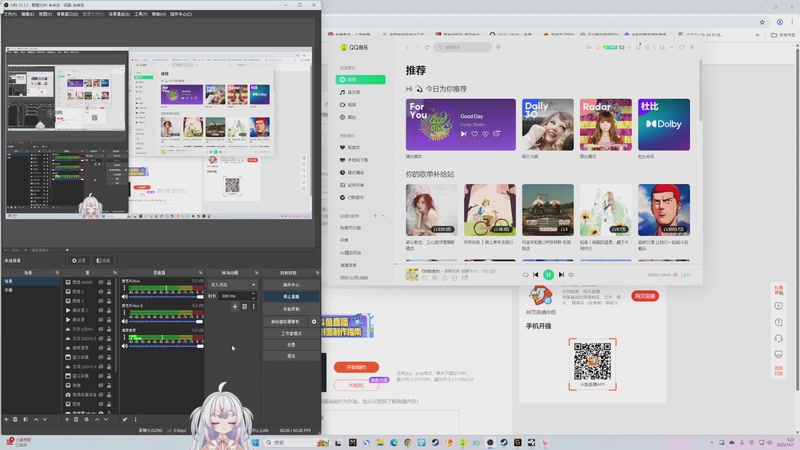Heart the Good Day song on For You card
Viewport: 800px width, 450px height.
click(x=474, y=134)
